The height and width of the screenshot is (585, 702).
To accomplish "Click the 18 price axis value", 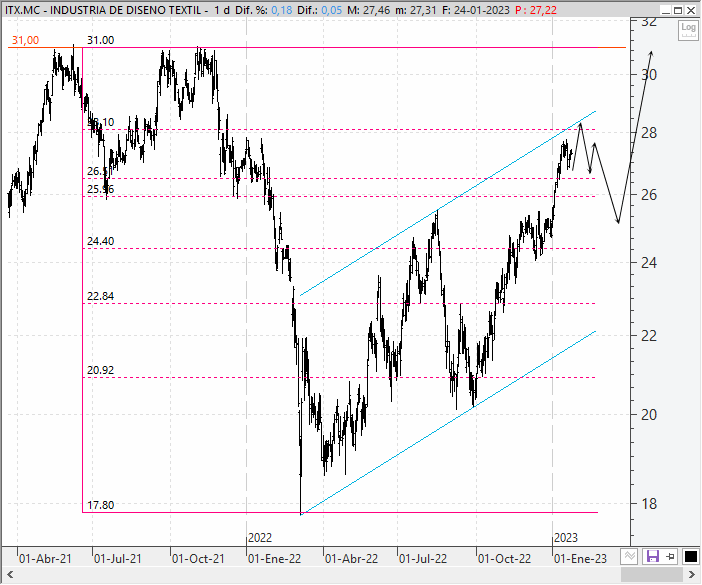I will point(649,504).
